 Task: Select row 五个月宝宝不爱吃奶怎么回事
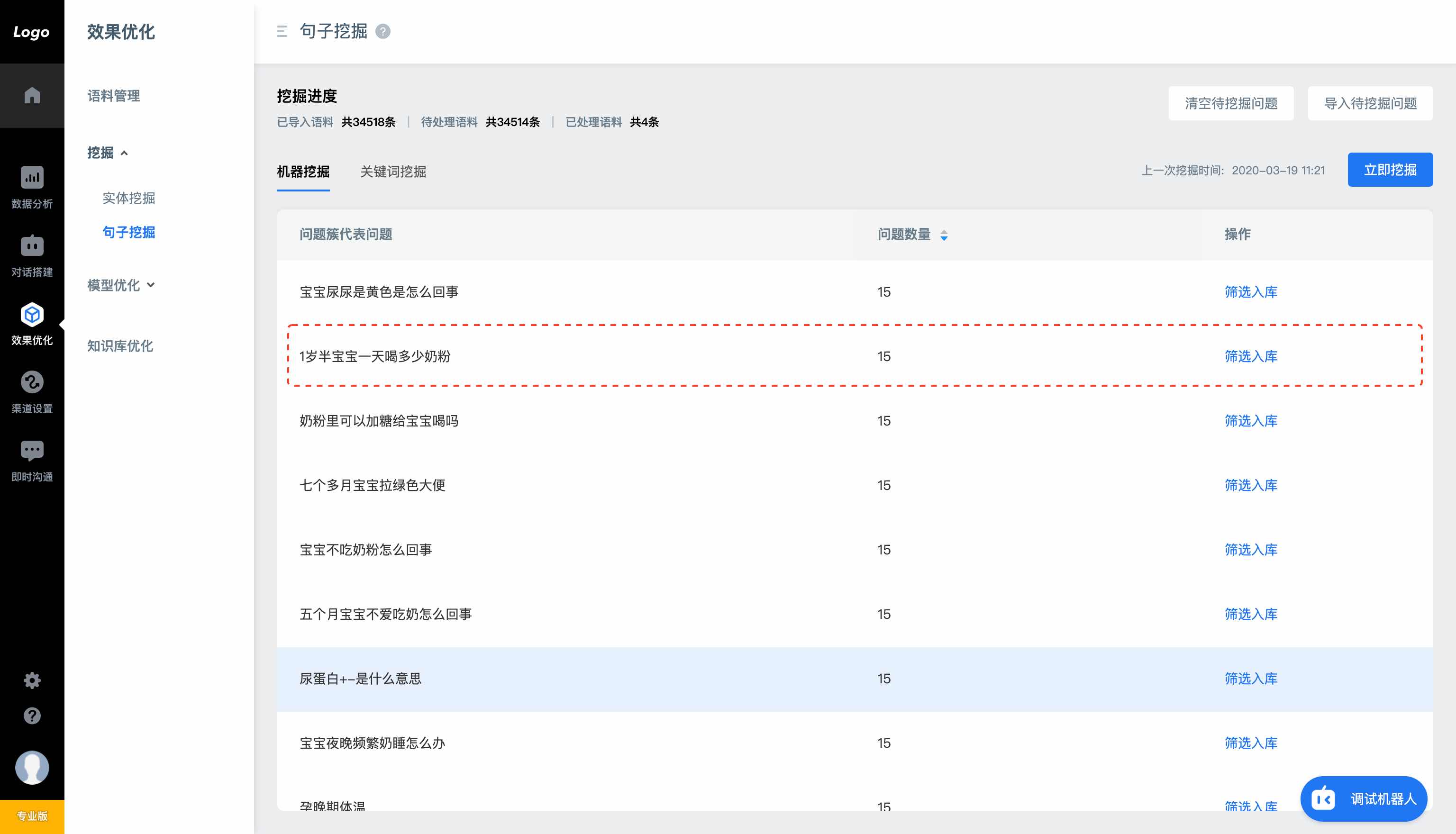pyautogui.click(x=855, y=614)
